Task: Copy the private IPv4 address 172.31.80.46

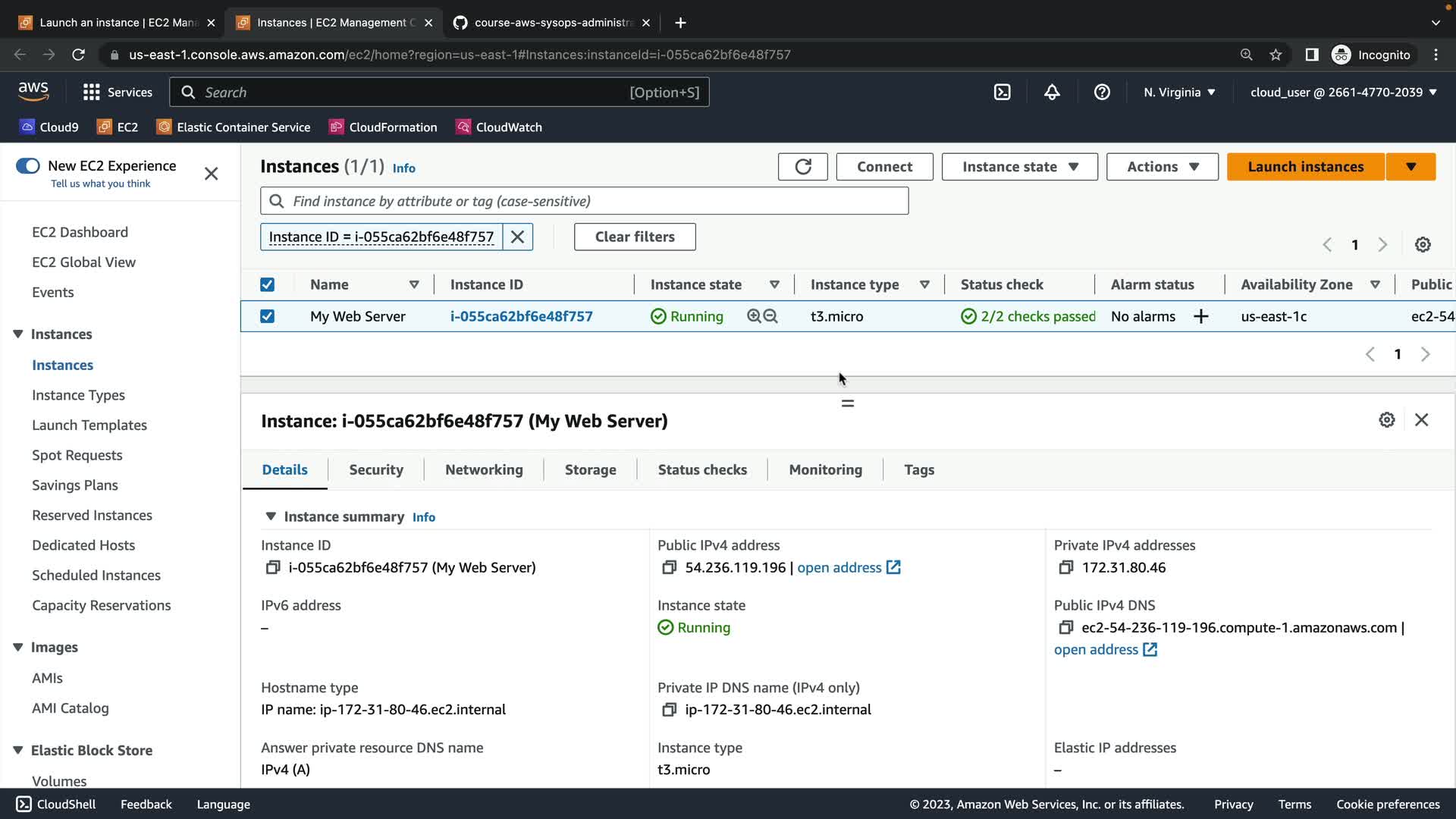Action: tap(1065, 568)
